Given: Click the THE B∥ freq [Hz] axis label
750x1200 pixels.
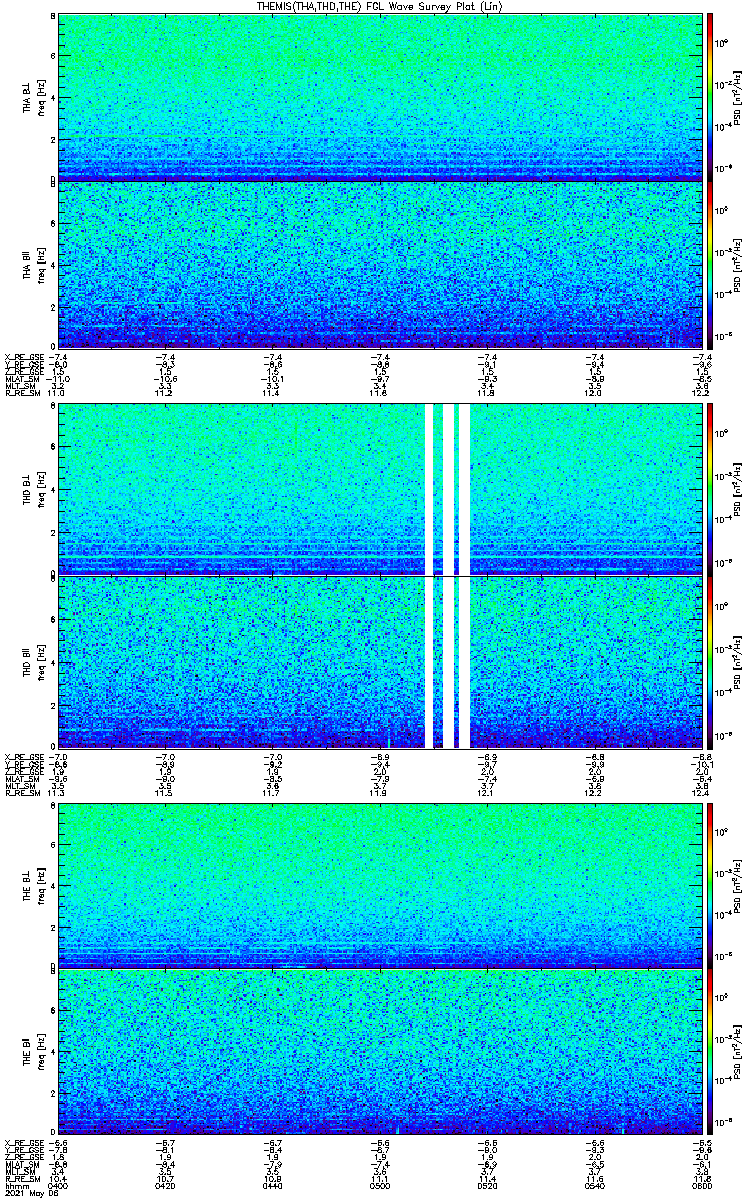Looking at the screenshot, I should (40, 1052).
